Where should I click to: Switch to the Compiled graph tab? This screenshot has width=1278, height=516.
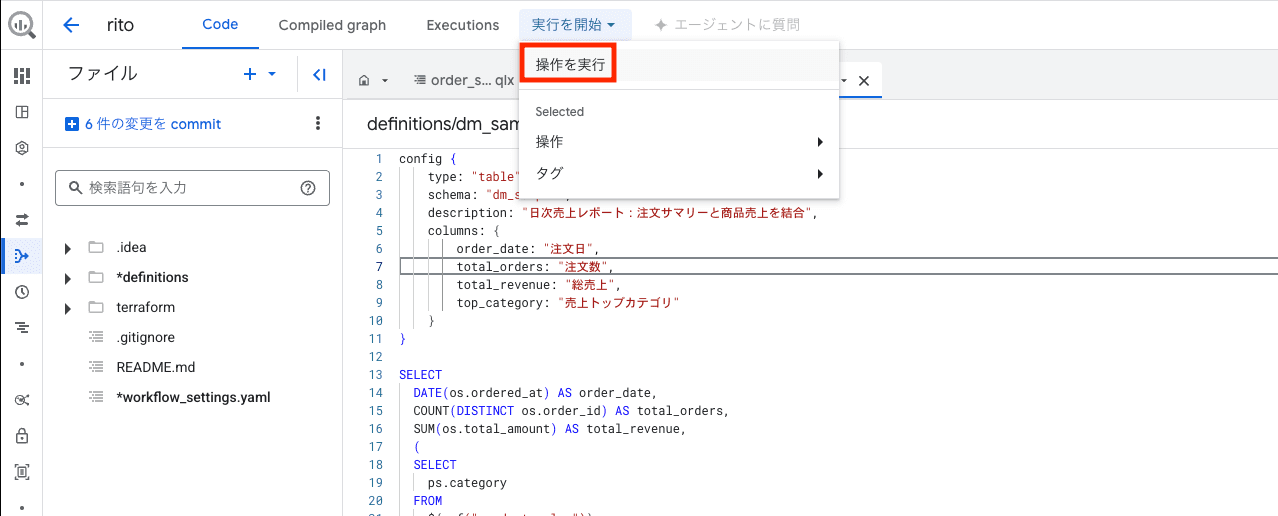[332, 25]
